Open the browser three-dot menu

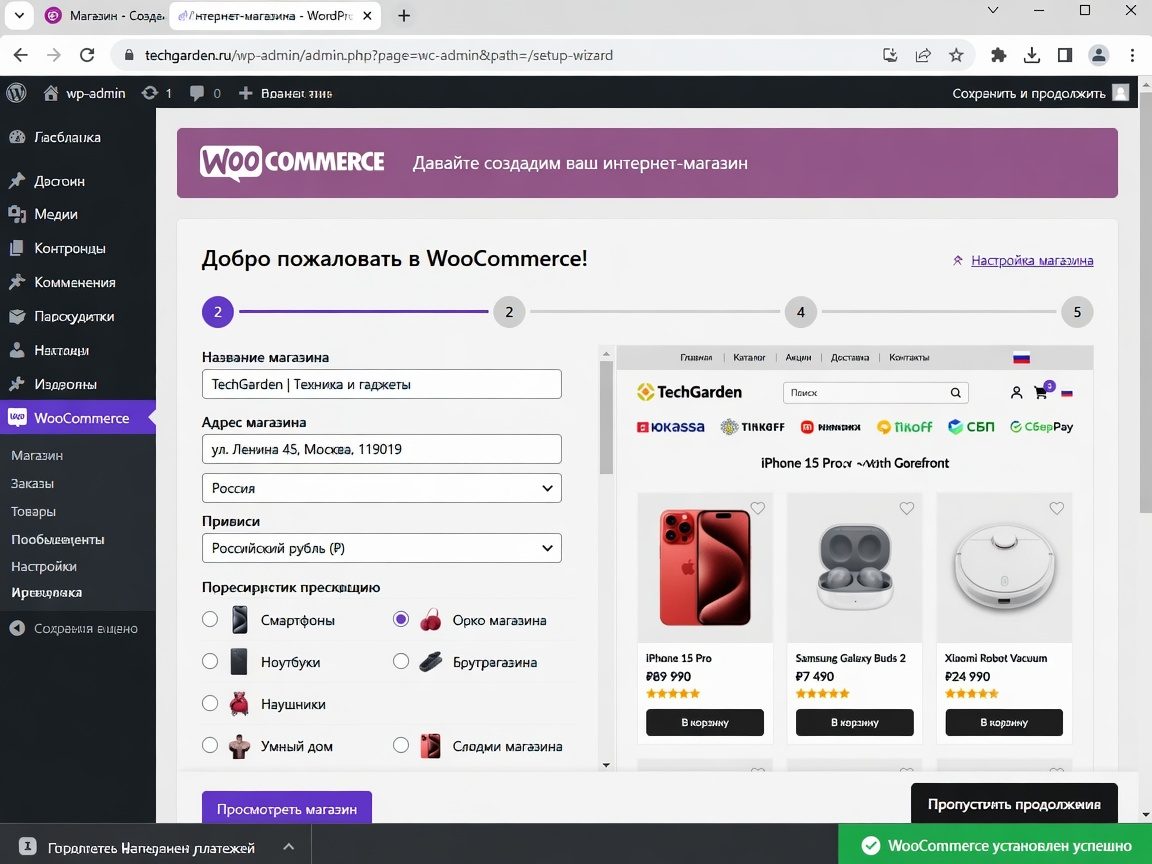1132,55
